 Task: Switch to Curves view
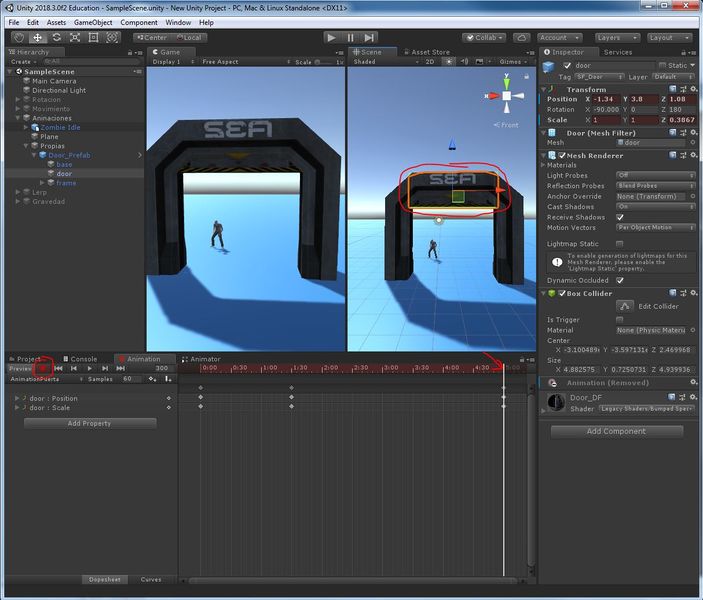click(x=151, y=579)
